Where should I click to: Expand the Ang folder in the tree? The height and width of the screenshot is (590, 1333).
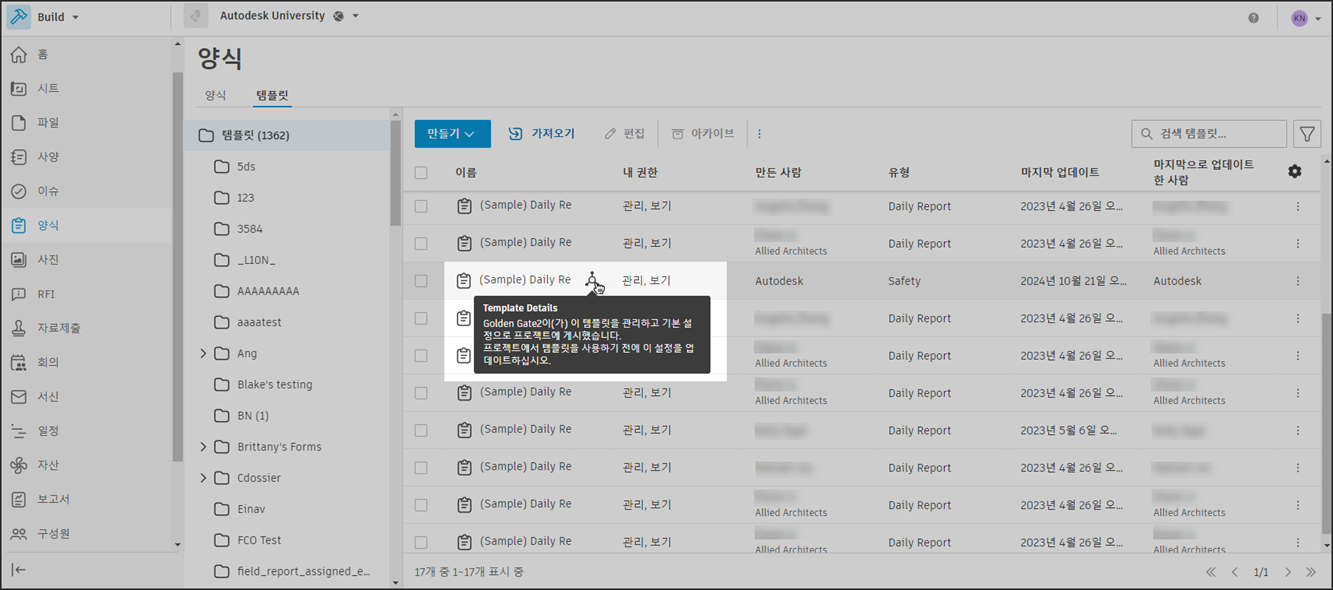click(203, 353)
